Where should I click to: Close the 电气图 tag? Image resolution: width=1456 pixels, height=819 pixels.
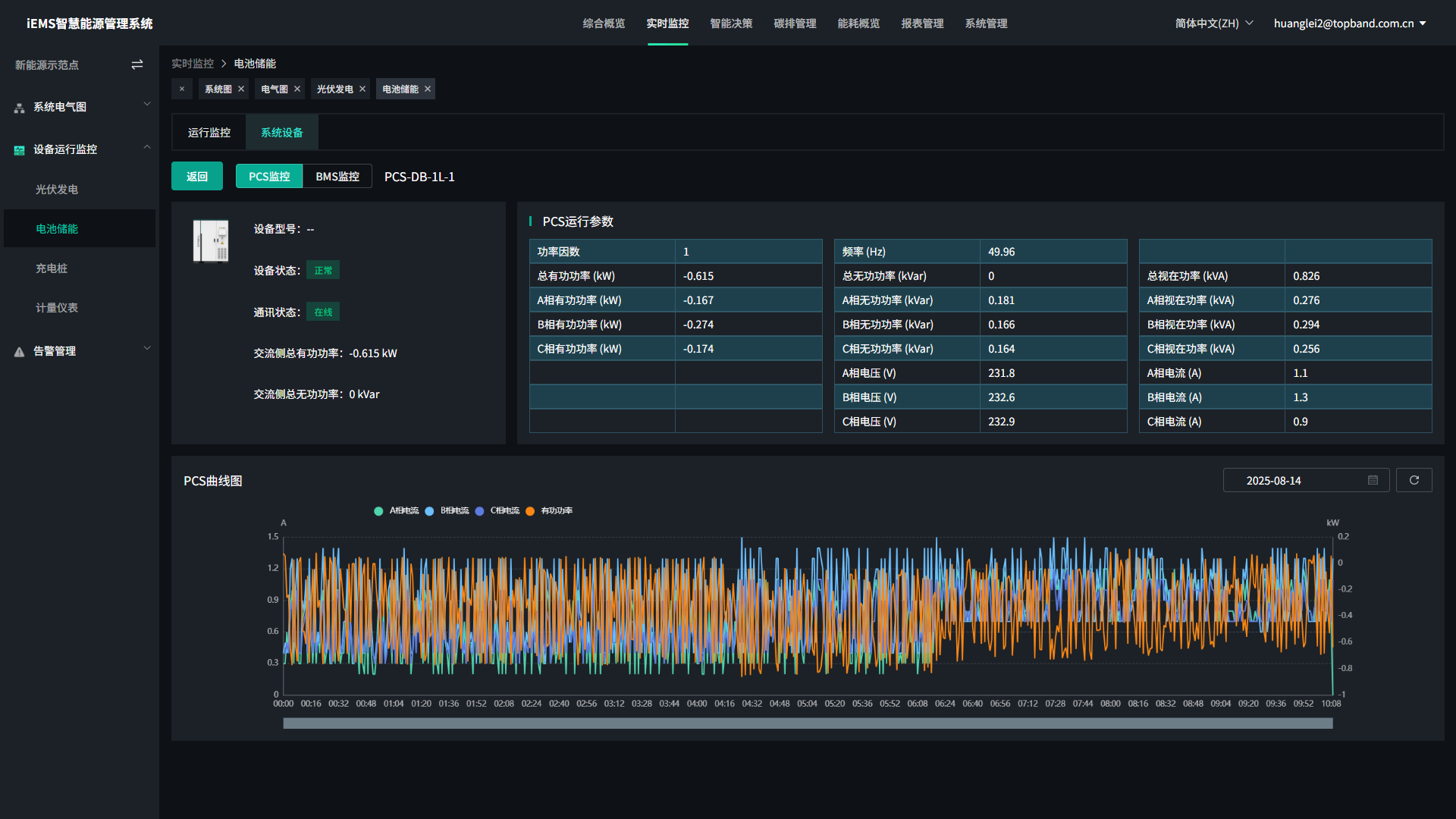[x=298, y=89]
